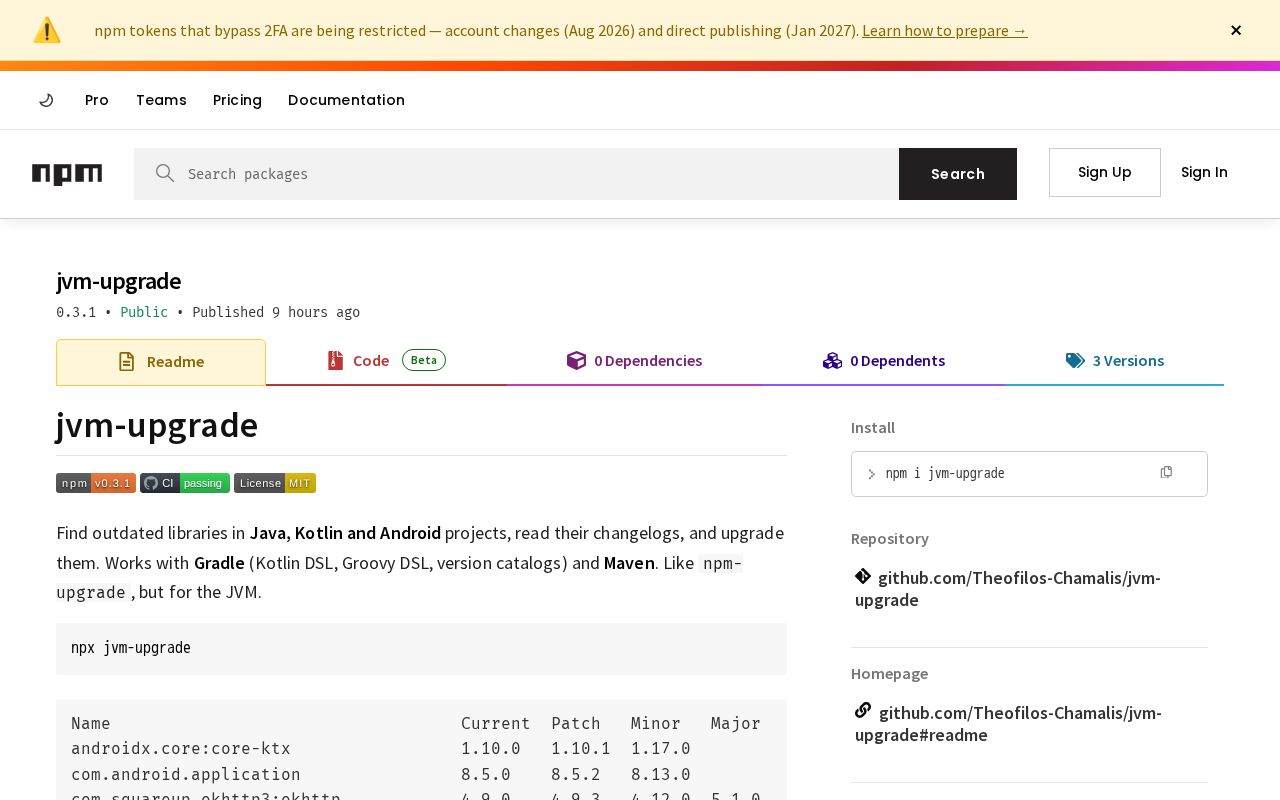1280x800 pixels.
Task: Open the 0 Dependents tab
Action: [884, 361]
